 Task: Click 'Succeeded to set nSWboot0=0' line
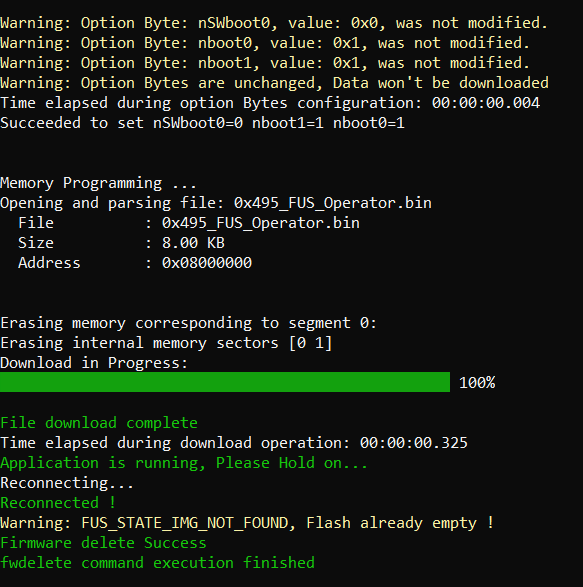202,123
